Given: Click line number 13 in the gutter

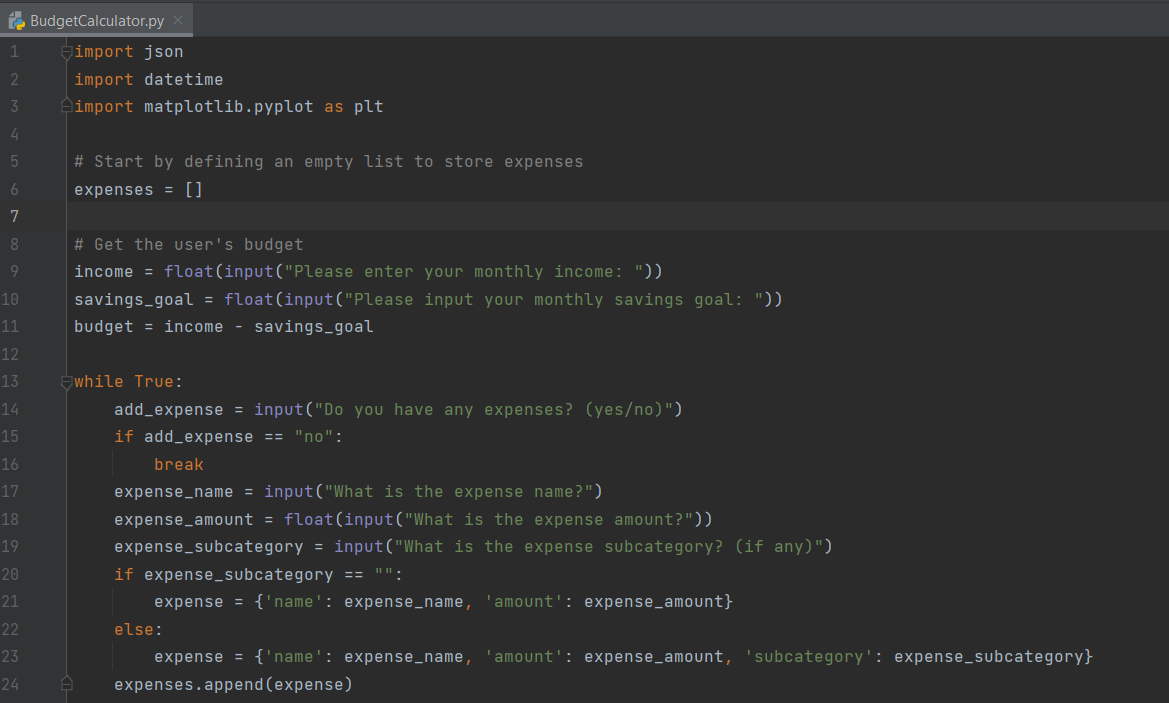Looking at the screenshot, I should pos(14,381).
